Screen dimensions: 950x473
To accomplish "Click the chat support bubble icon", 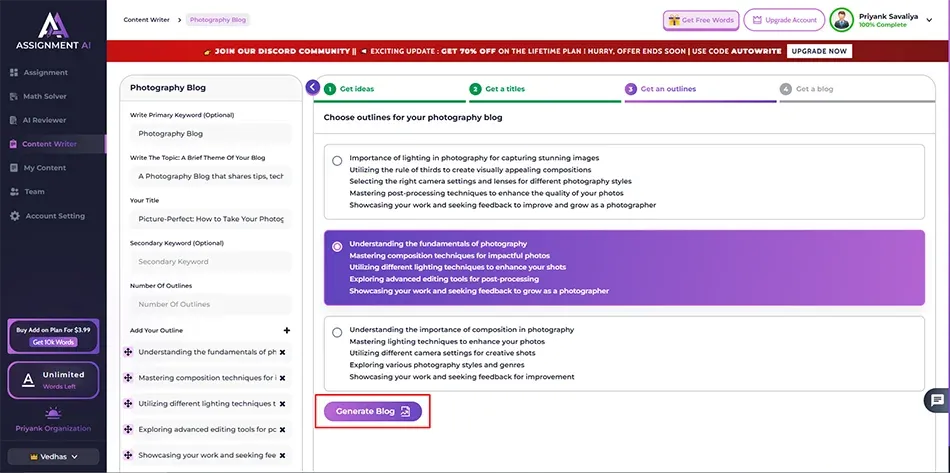I will (936, 400).
